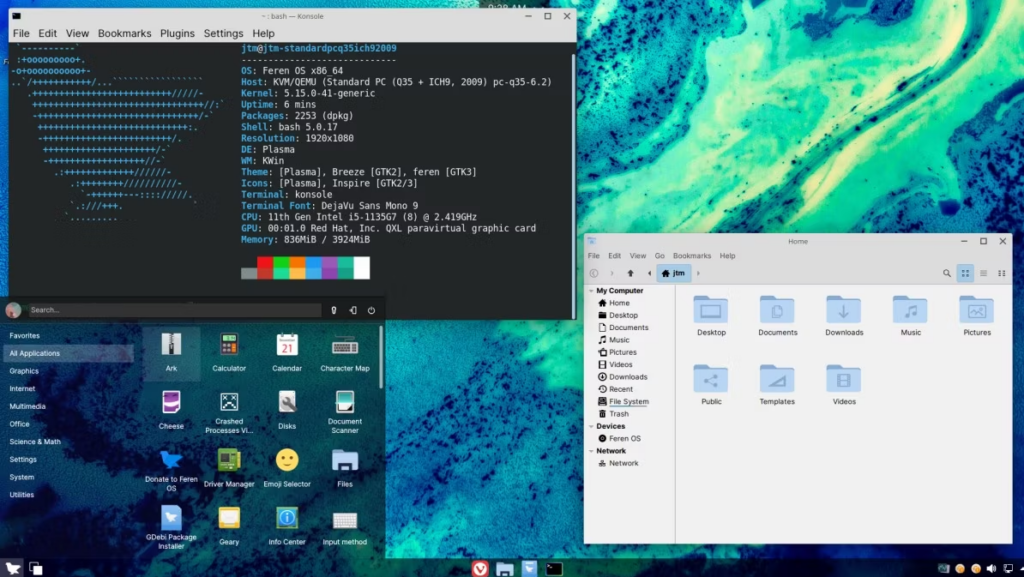This screenshot has width=1024, height=577.
Task: Switch file manager to compact view
Action: pos(1001,273)
